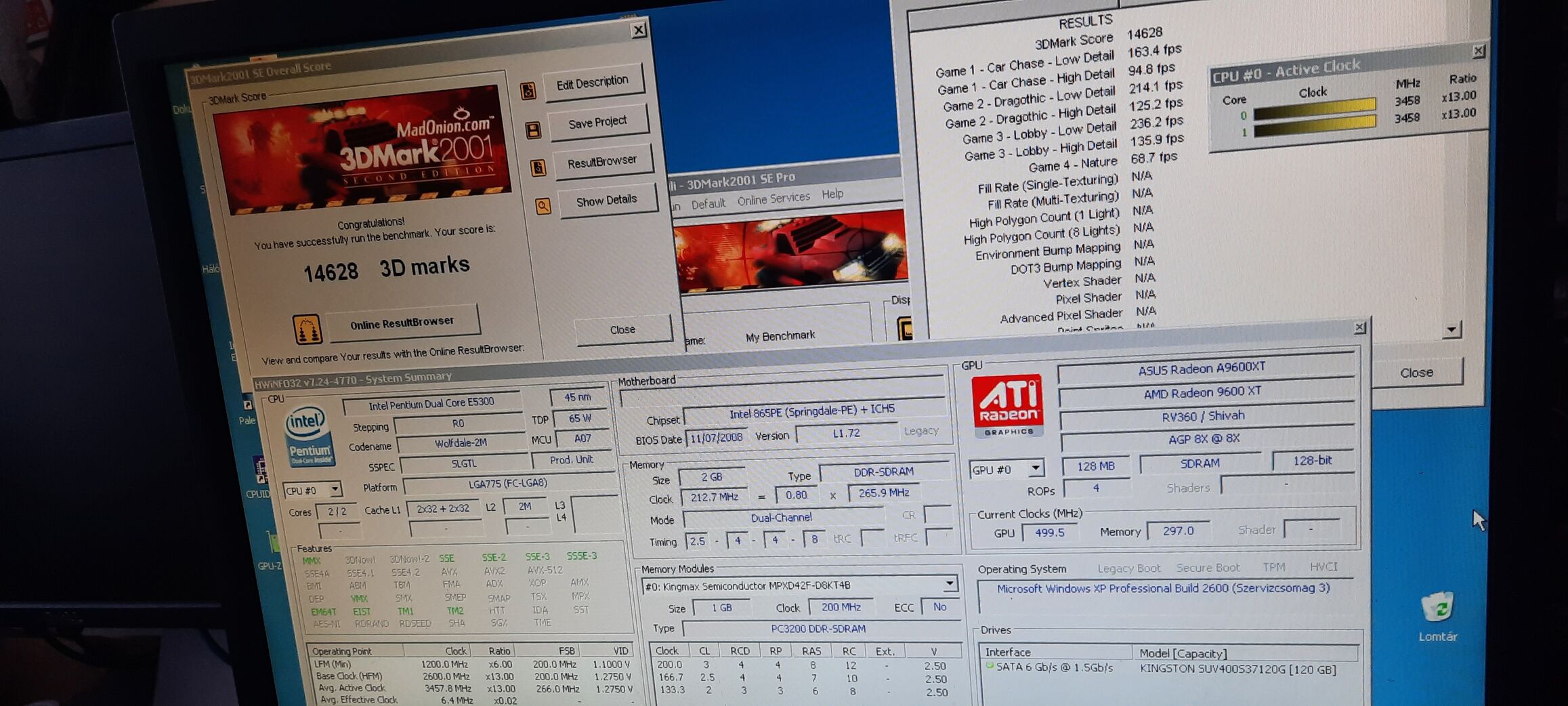Click the results list scroll-down arrow
This screenshot has width=1568, height=706.
[1451, 329]
